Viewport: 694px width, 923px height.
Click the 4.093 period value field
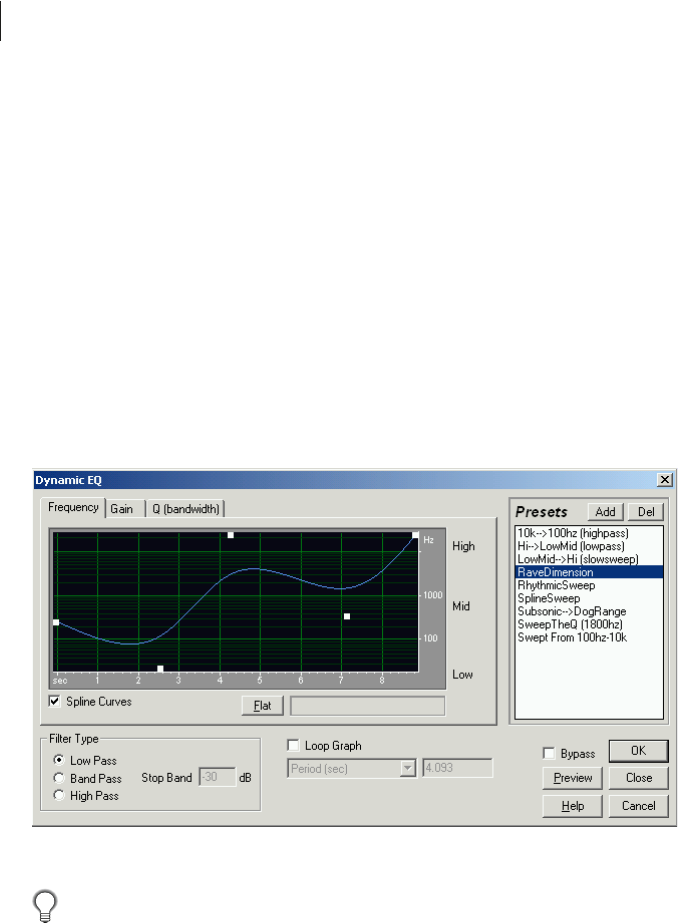click(457, 768)
